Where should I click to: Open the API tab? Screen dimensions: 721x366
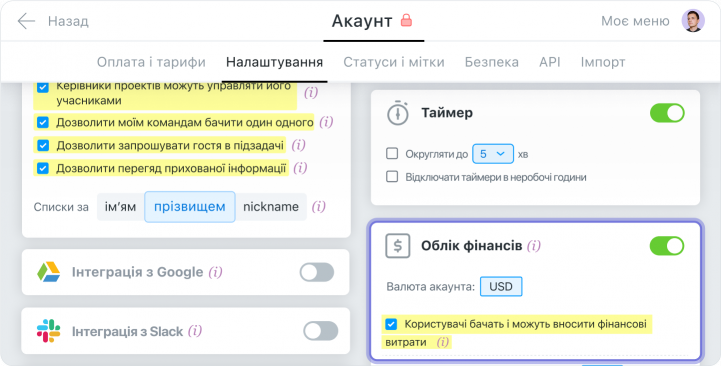pyautogui.click(x=549, y=62)
